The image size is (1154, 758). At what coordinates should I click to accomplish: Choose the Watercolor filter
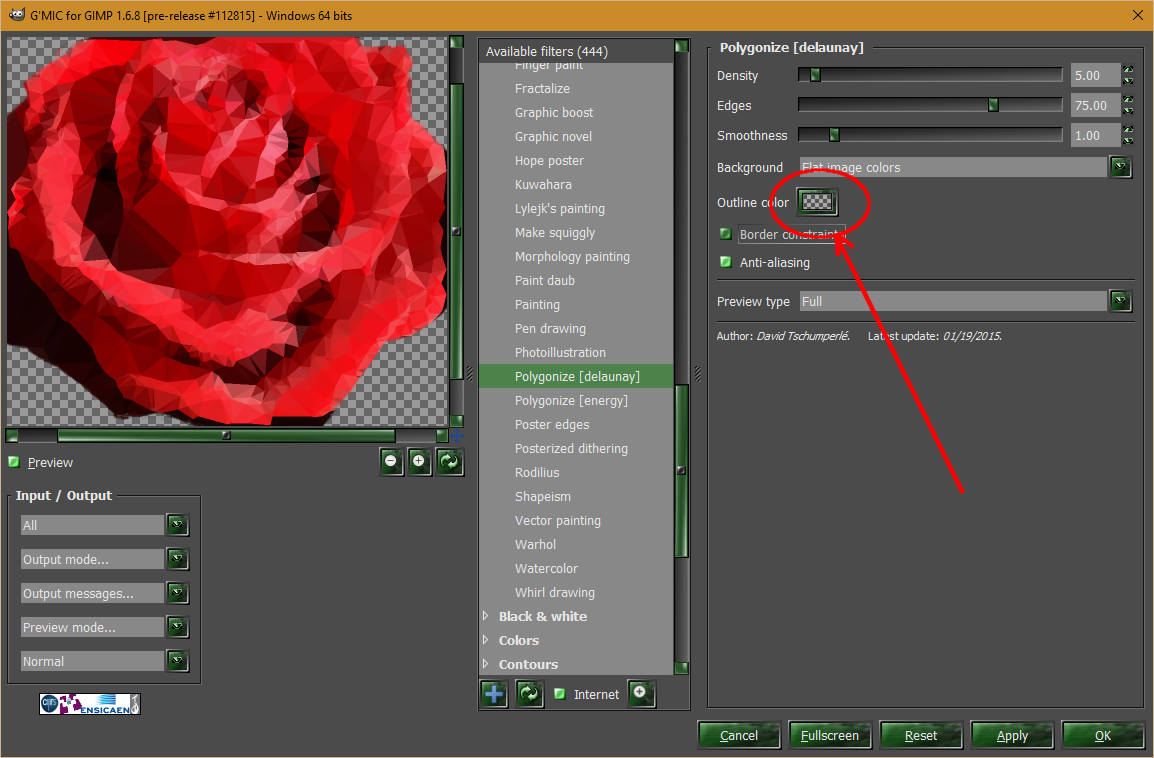546,568
